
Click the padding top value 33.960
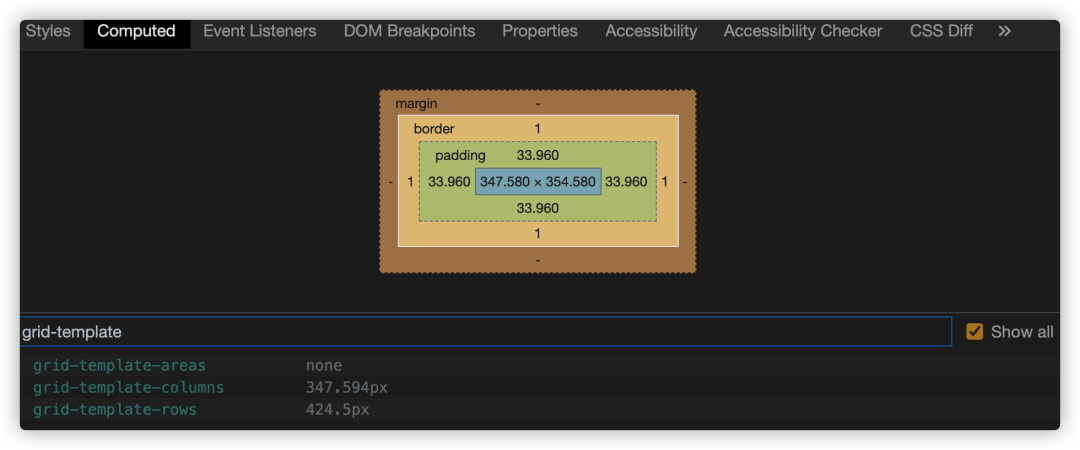[x=537, y=155]
